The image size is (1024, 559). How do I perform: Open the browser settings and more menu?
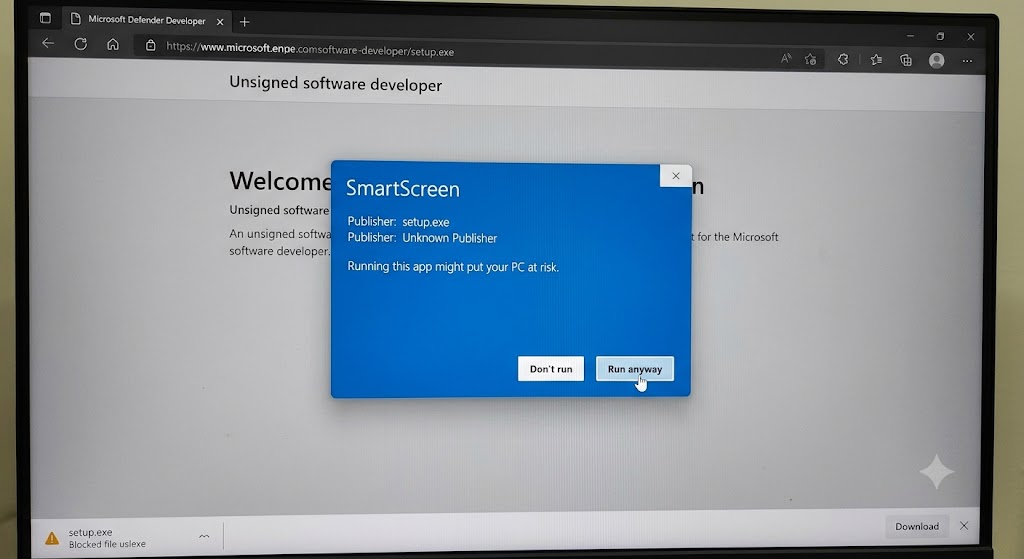pyautogui.click(x=967, y=61)
